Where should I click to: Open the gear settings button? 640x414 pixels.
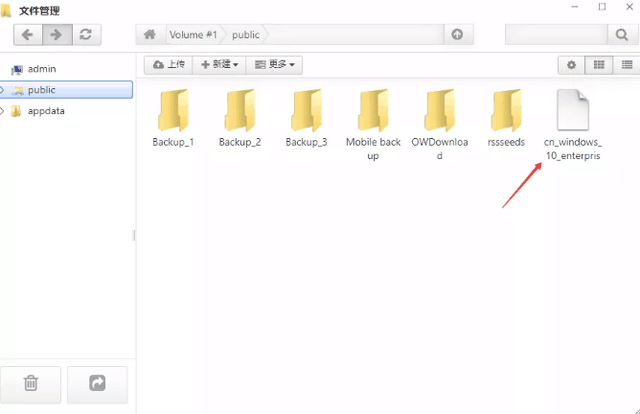tap(571, 65)
